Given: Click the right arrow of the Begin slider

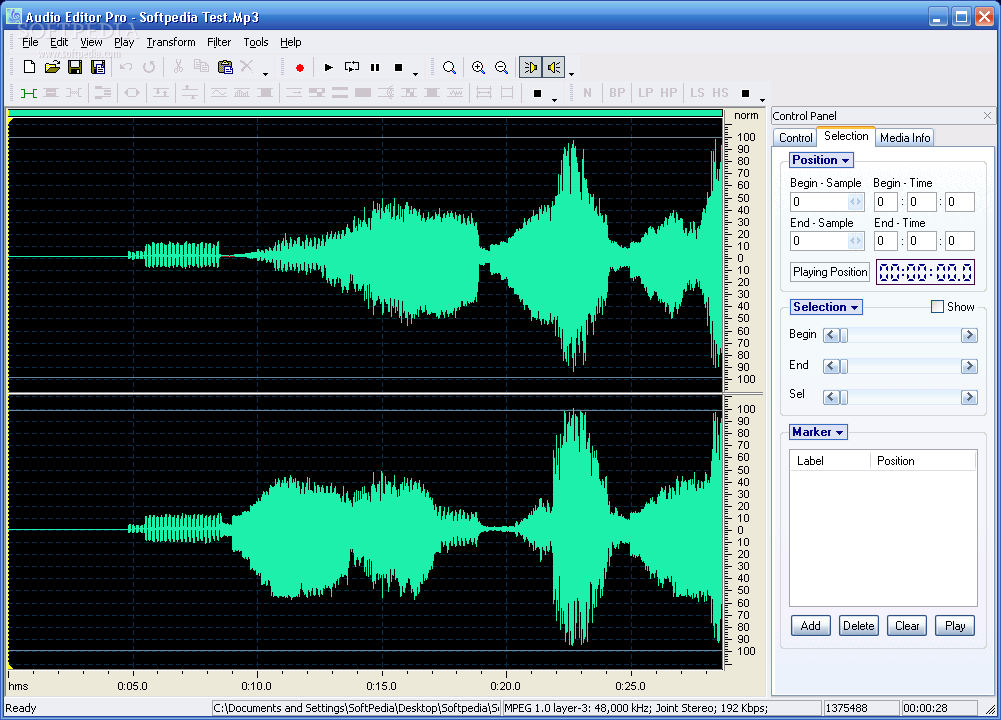Looking at the screenshot, I should tap(967, 335).
